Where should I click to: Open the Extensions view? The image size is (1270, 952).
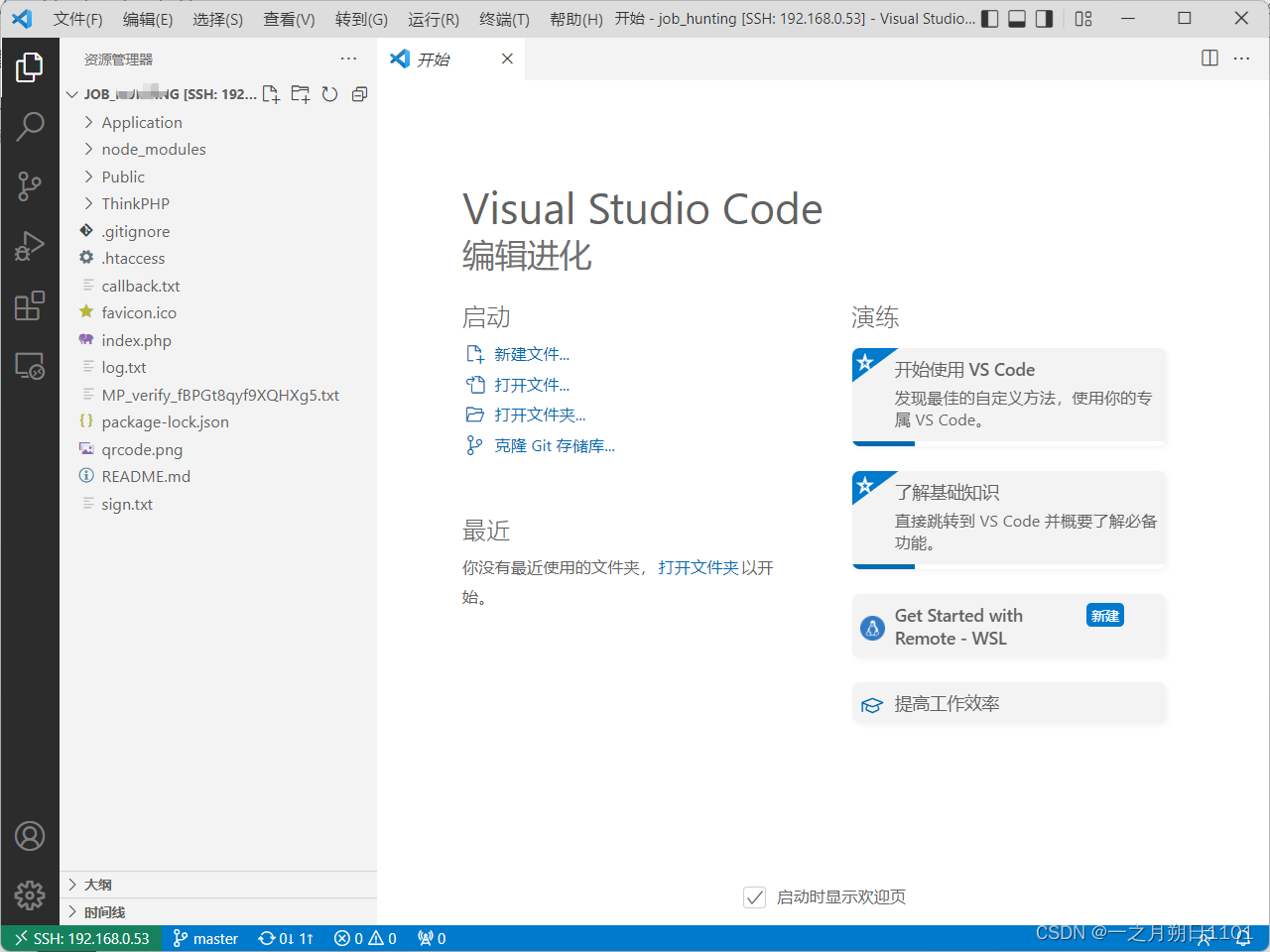(x=30, y=305)
